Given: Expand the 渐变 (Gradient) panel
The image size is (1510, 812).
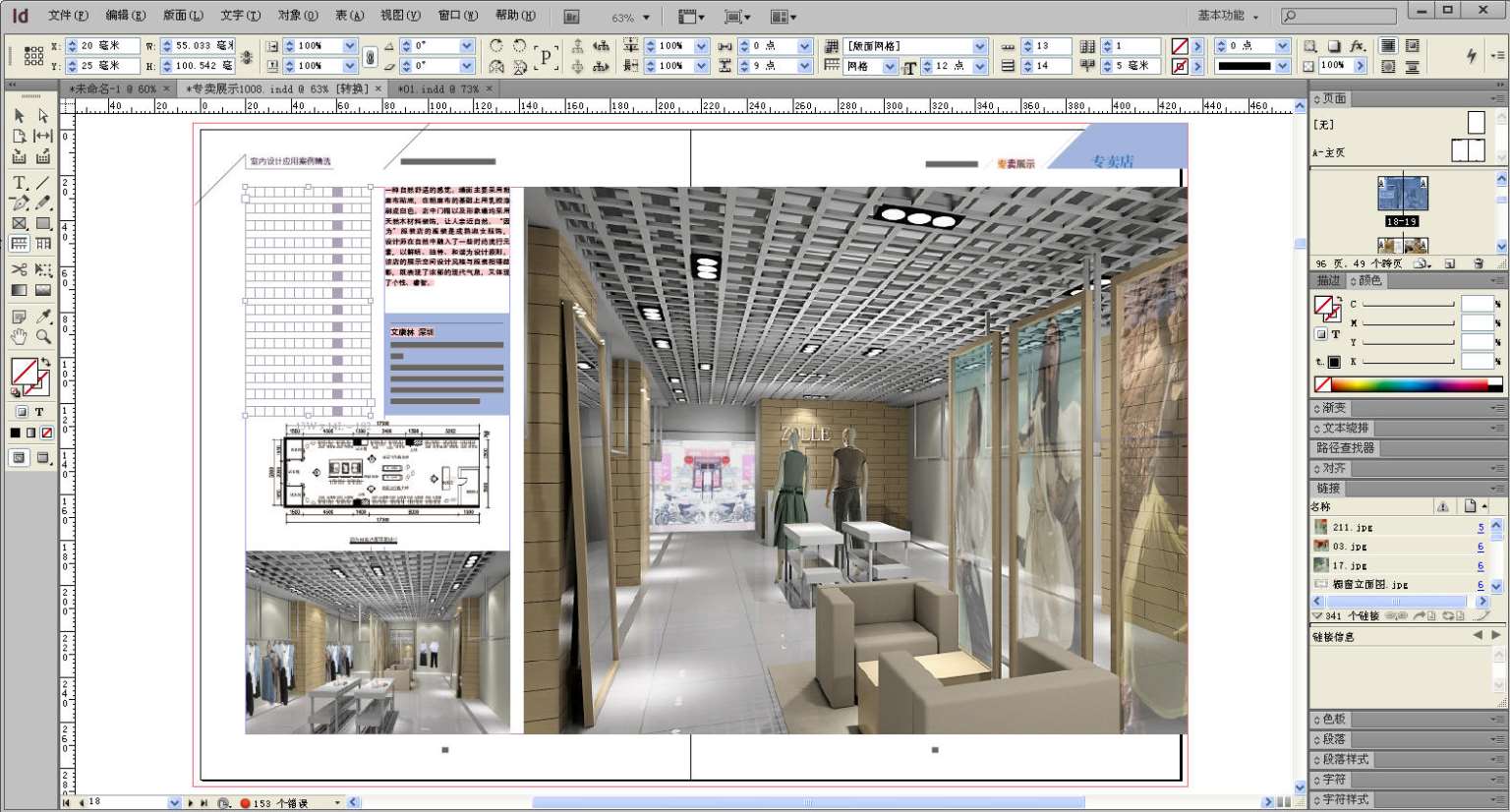Looking at the screenshot, I should click(1334, 408).
